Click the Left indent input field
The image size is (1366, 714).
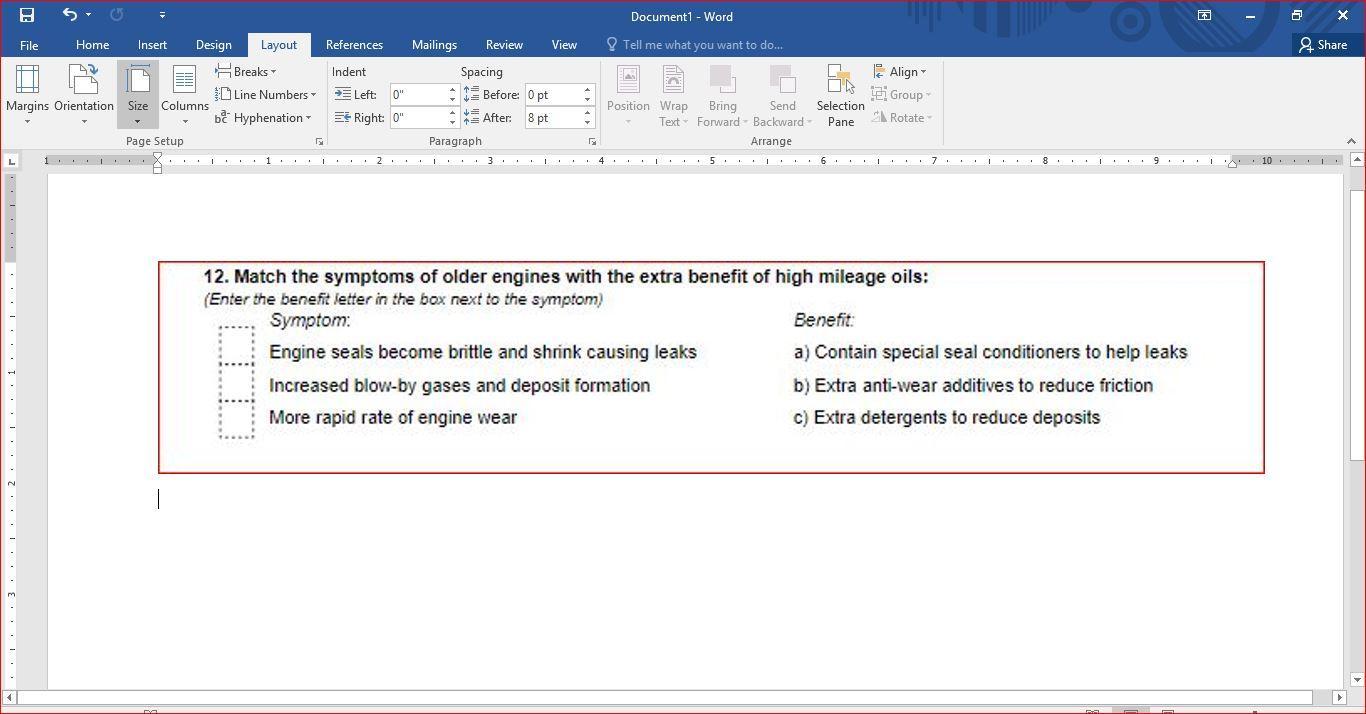point(417,95)
